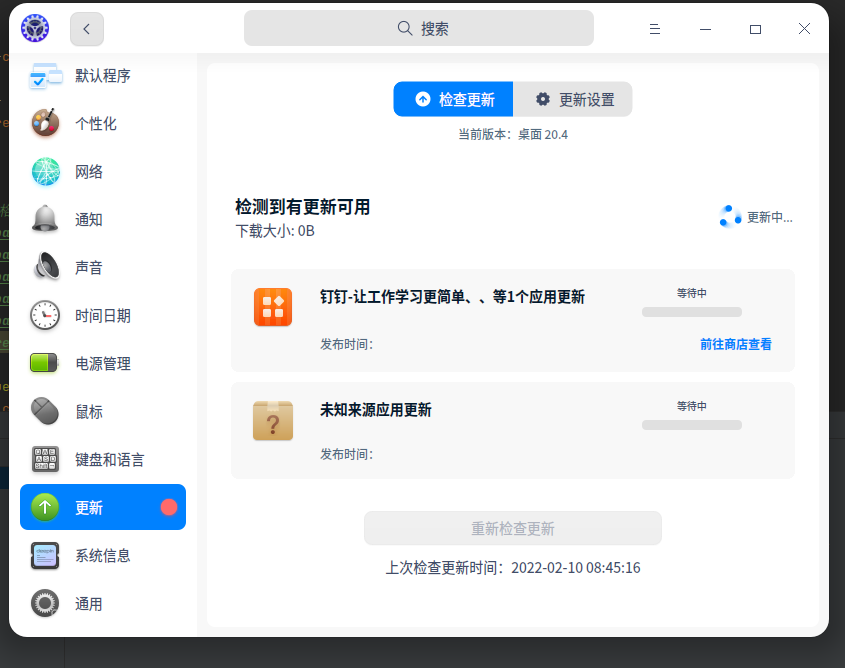Image resolution: width=845 pixels, height=668 pixels.
Task: Switch to the 更新设置 tab
Action: pyautogui.click(x=572, y=99)
